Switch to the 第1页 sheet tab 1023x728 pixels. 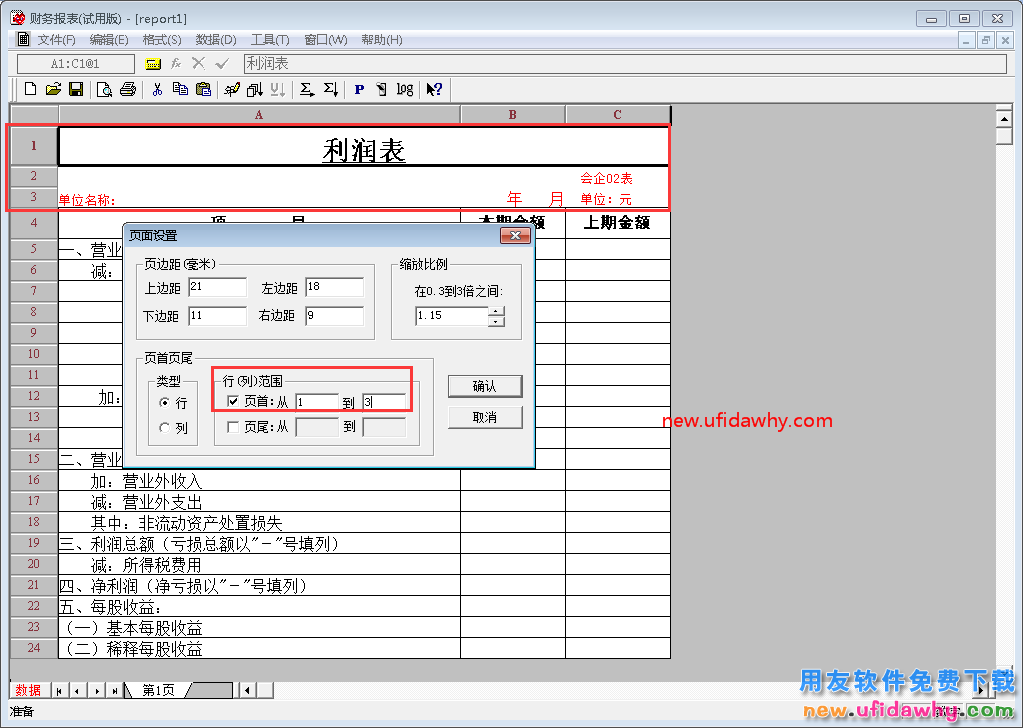(x=157, y=689)
